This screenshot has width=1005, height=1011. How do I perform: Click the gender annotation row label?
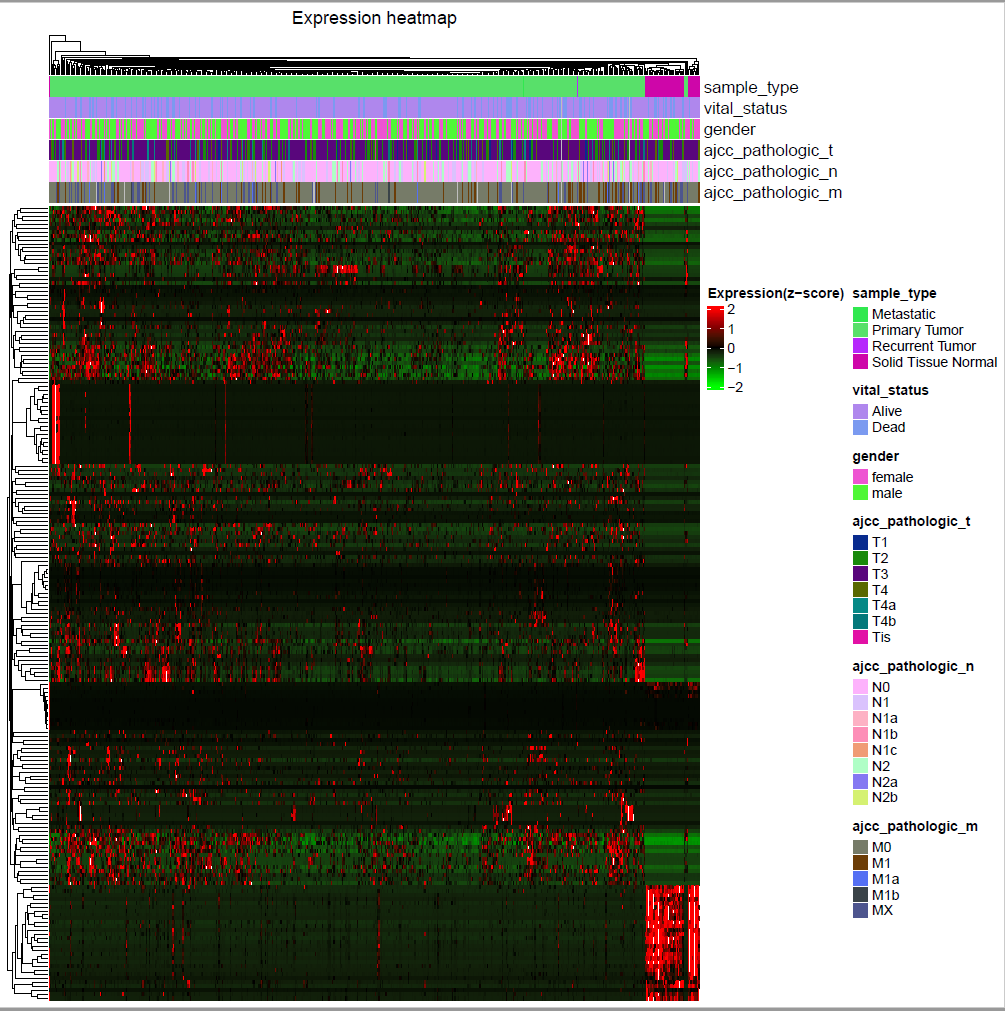coord(729,130)
